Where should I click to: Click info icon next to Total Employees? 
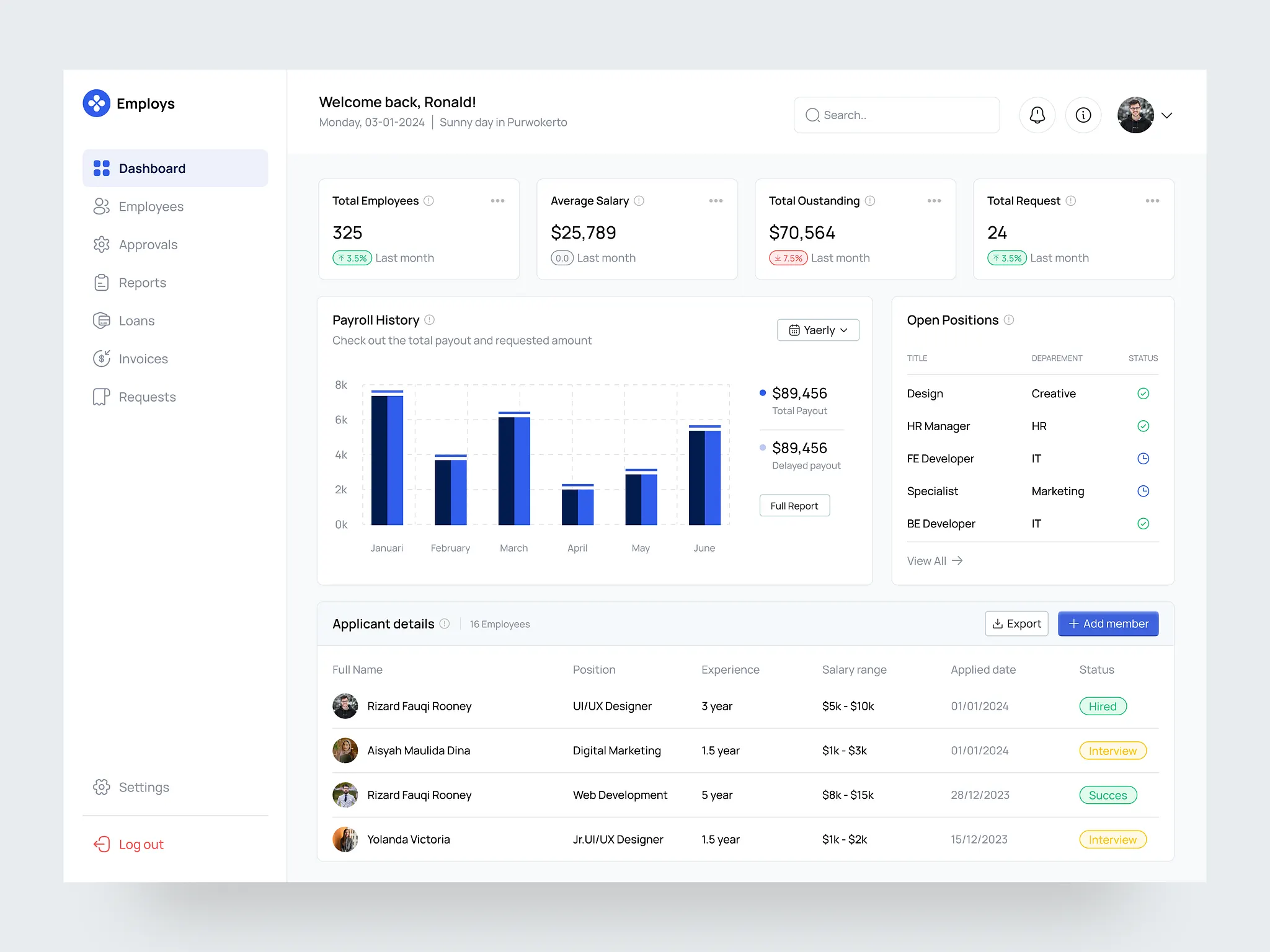pyautogui.click(x=429, y=201)
